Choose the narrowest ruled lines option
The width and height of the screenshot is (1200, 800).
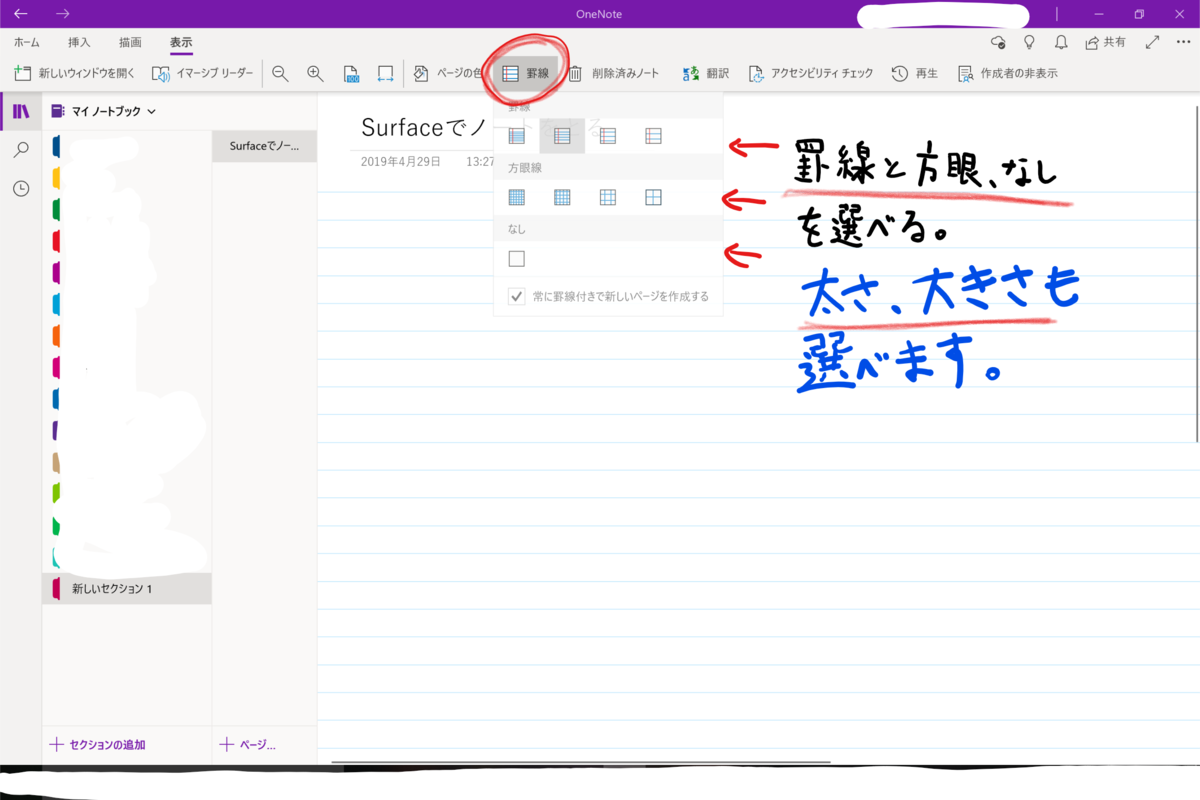coord(517,135)
